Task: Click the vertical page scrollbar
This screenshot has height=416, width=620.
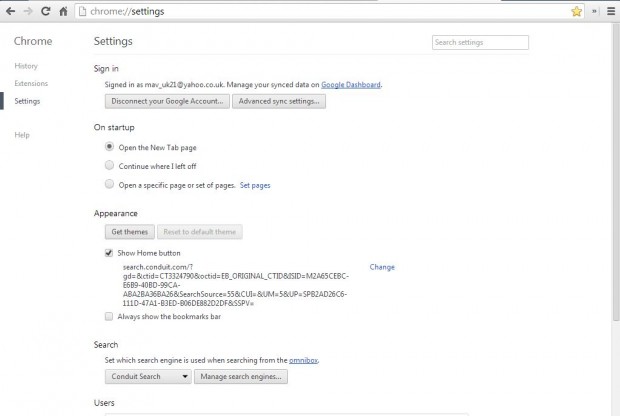Action: [x=616, y=172]
